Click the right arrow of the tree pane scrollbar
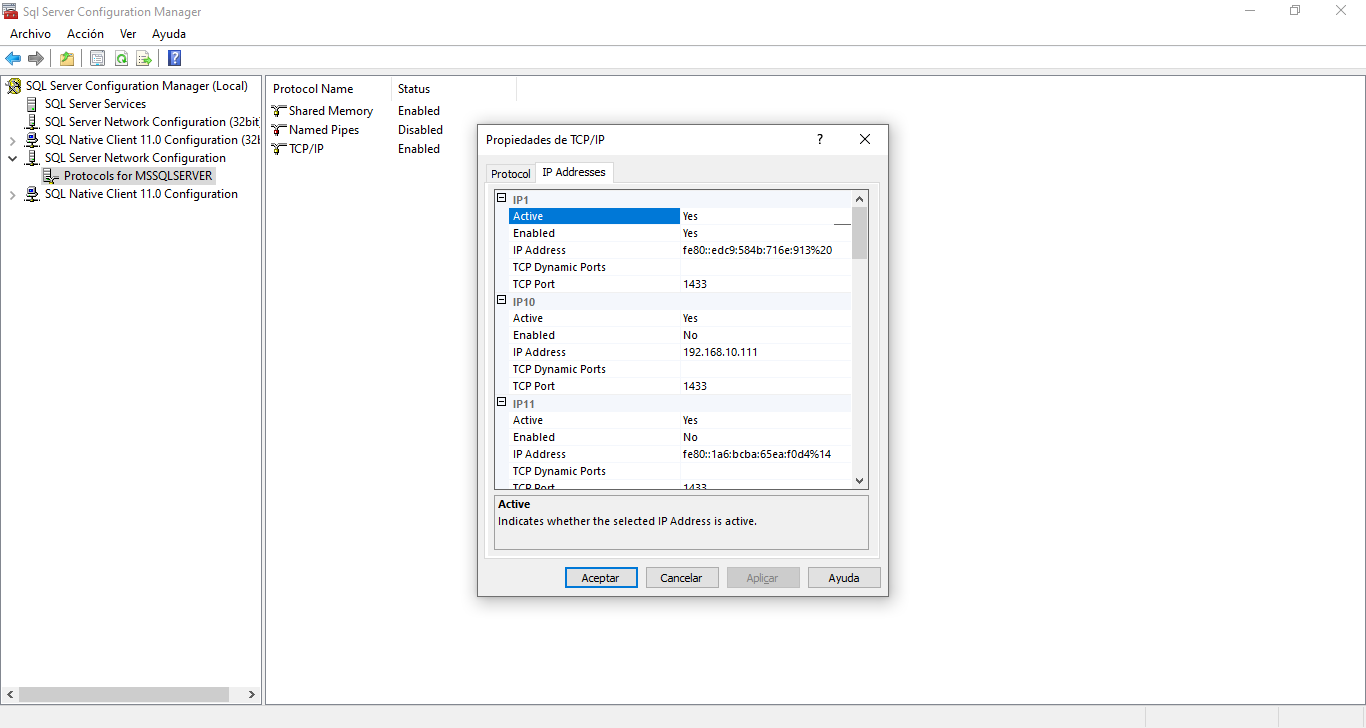1366x728 pixels. [x=252, y=694]
